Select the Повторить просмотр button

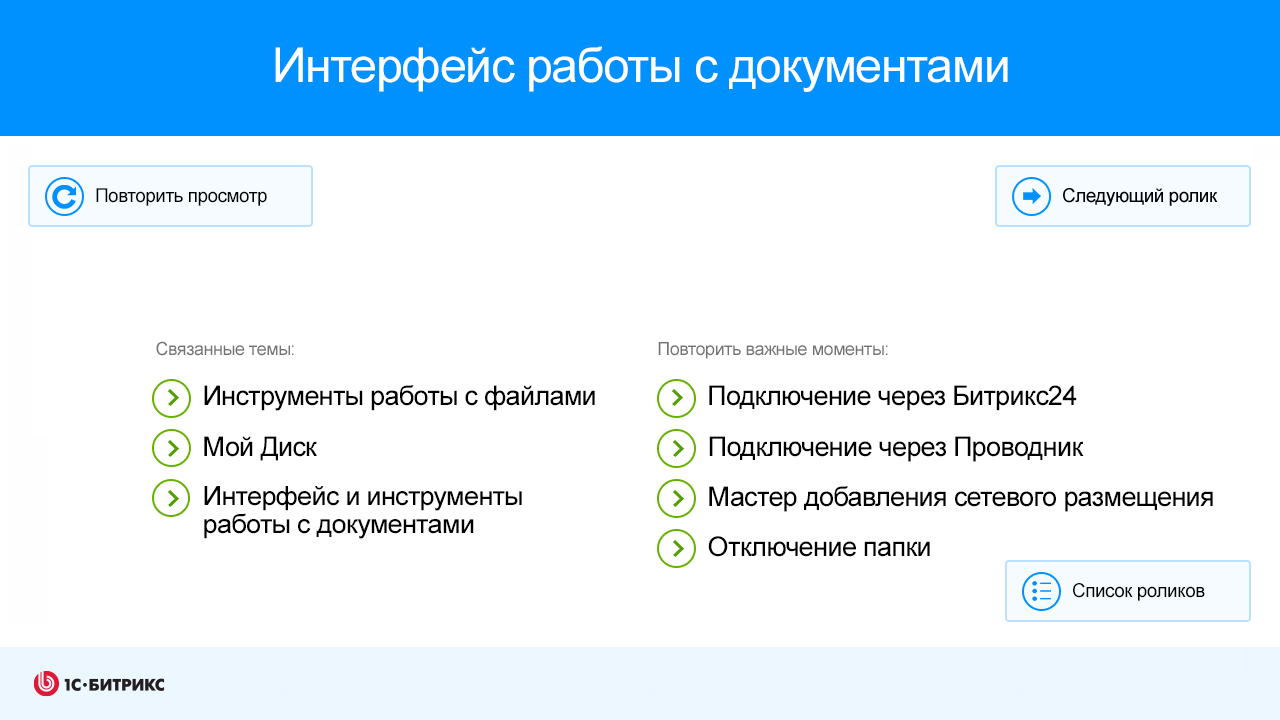[170, 196]
